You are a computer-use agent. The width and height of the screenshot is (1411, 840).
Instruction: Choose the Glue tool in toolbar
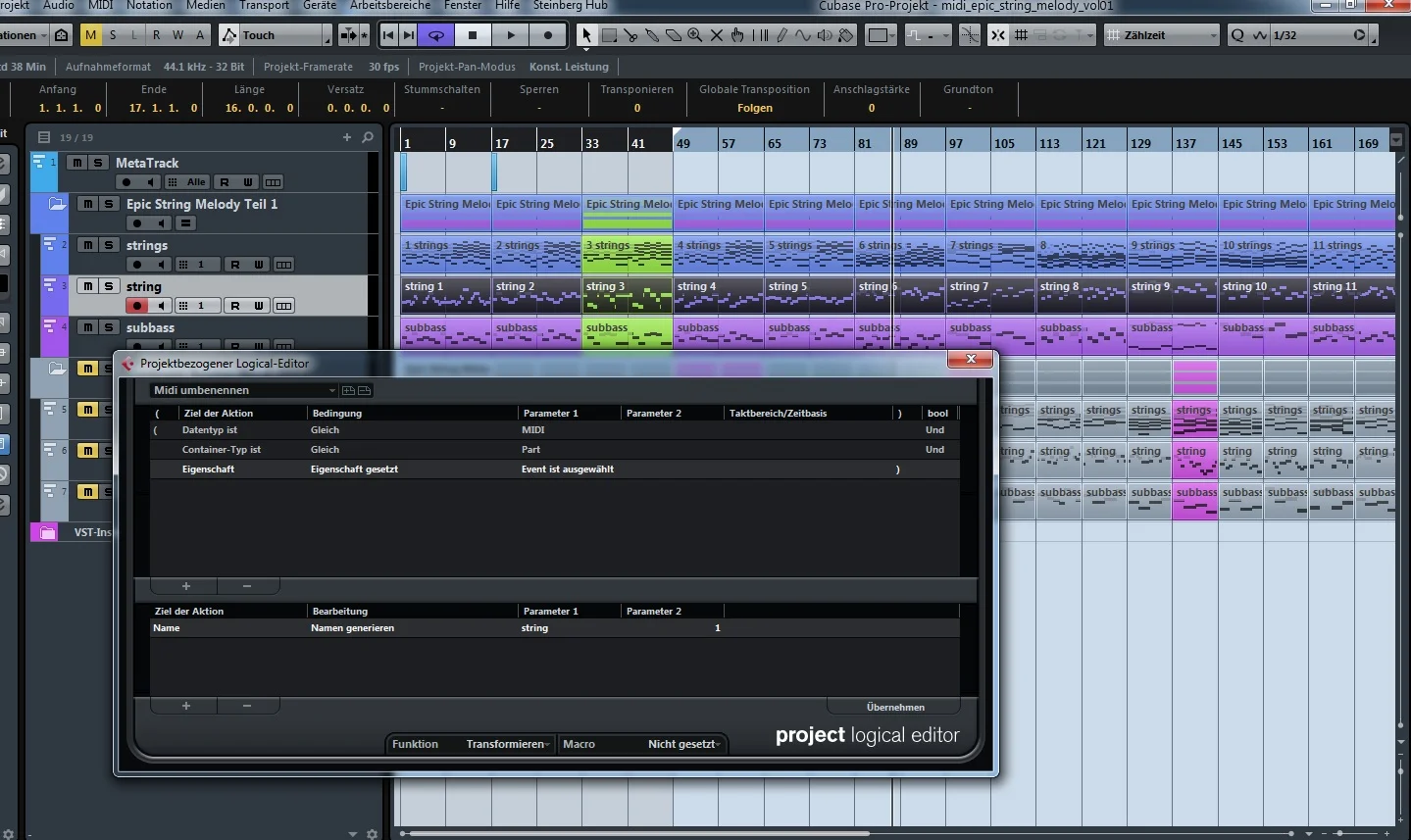(652, 35)
